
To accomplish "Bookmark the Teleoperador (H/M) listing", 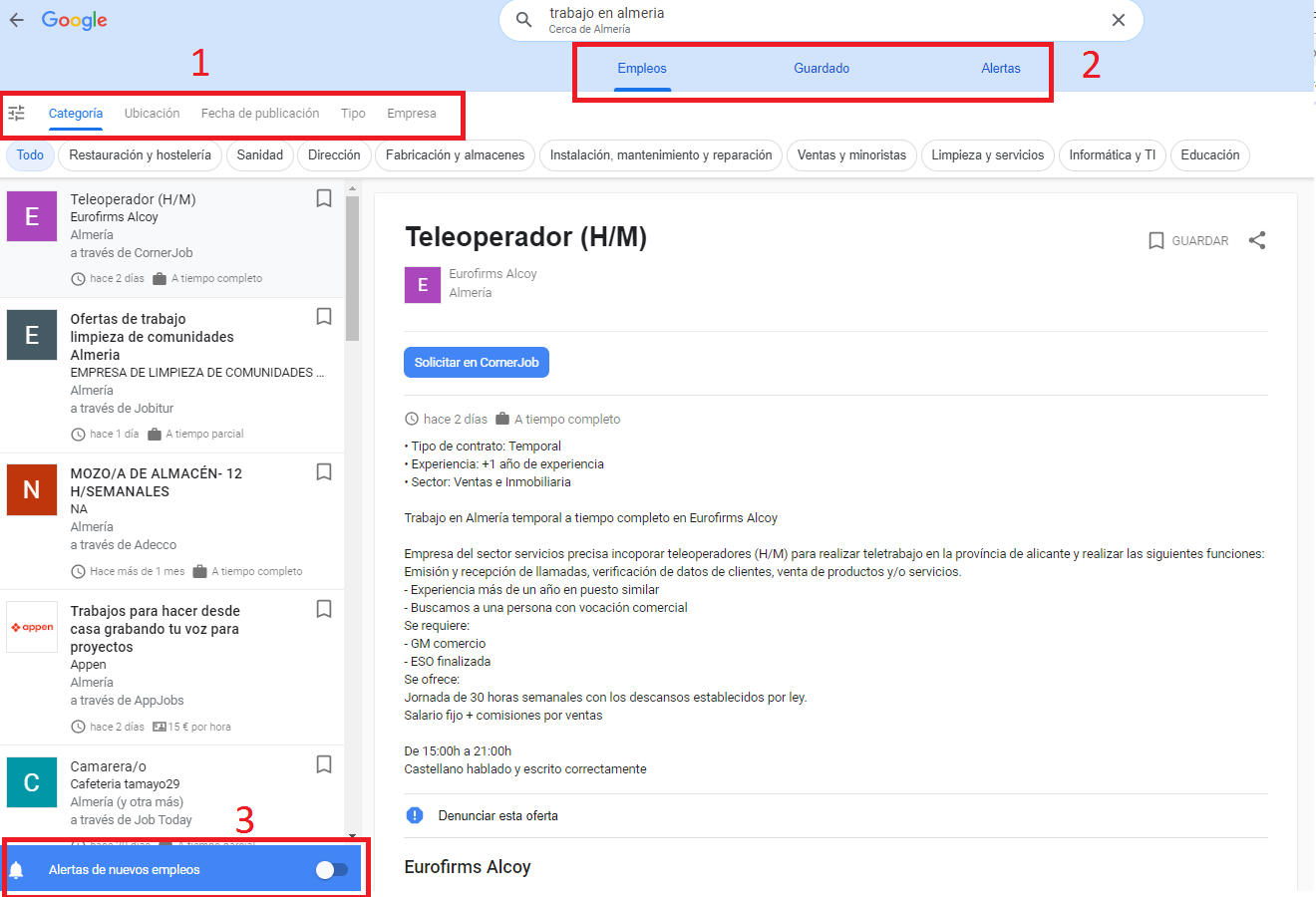I will [324, 198].
